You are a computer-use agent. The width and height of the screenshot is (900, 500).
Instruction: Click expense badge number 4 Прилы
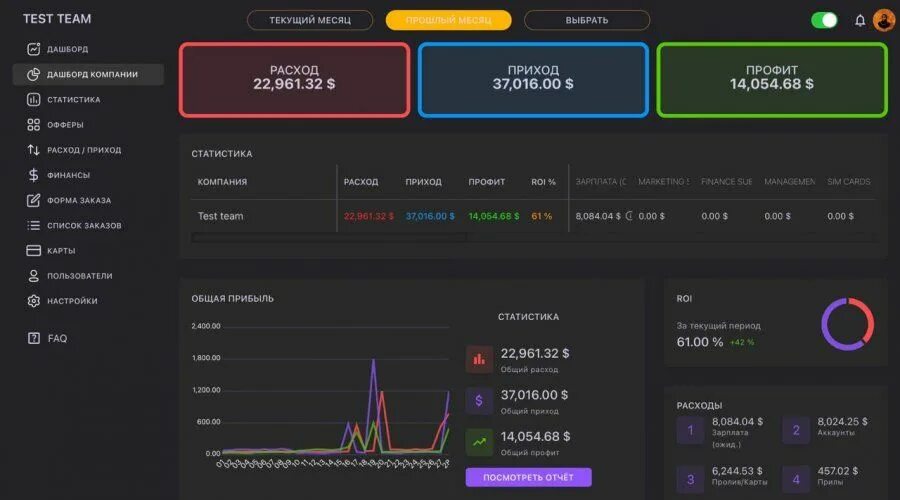click(x=796, y=479)
